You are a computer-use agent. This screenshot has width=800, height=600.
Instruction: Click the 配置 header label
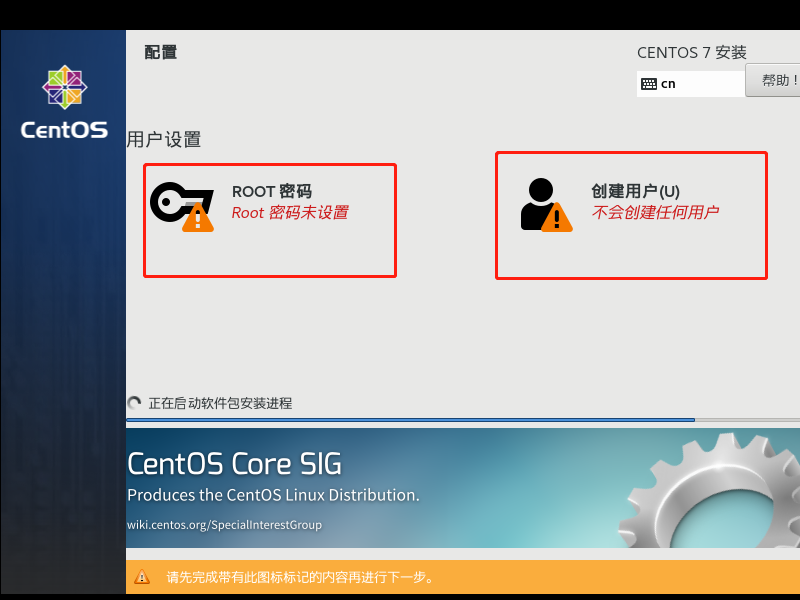click(x=159, y=51)
